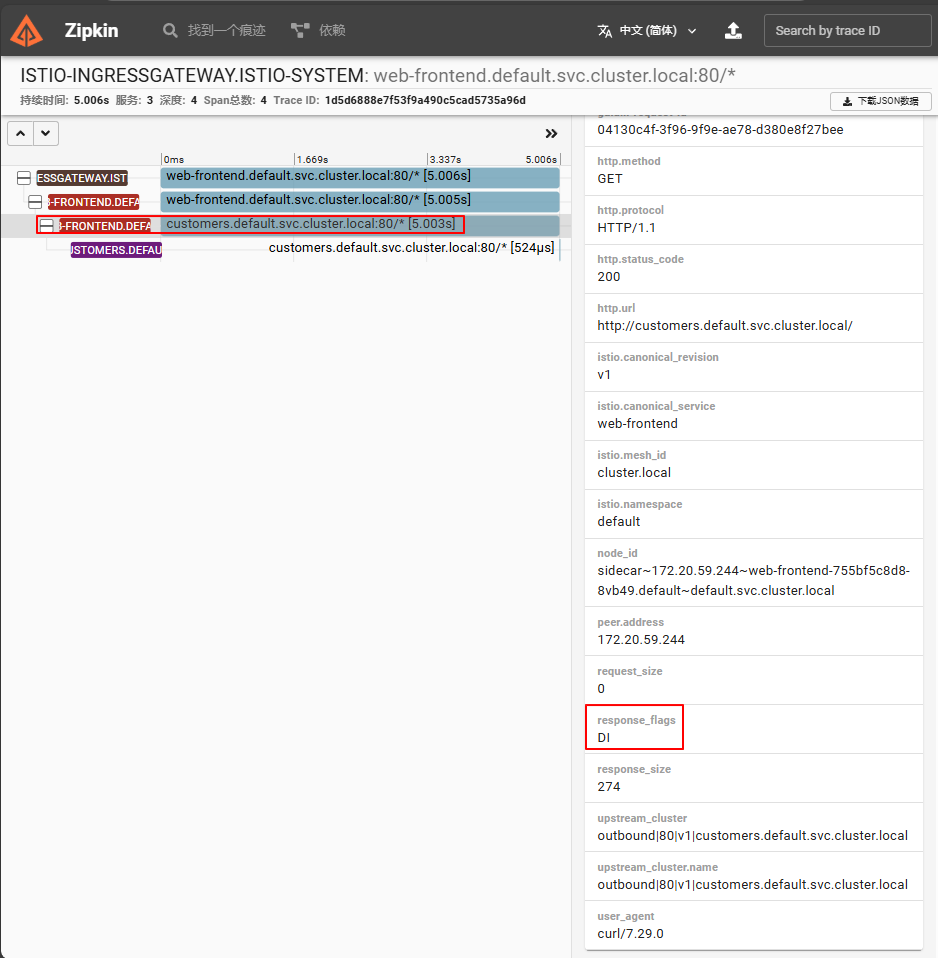
Task: Click the user_agent value curl/7.29.0
Action: (630, 934)
